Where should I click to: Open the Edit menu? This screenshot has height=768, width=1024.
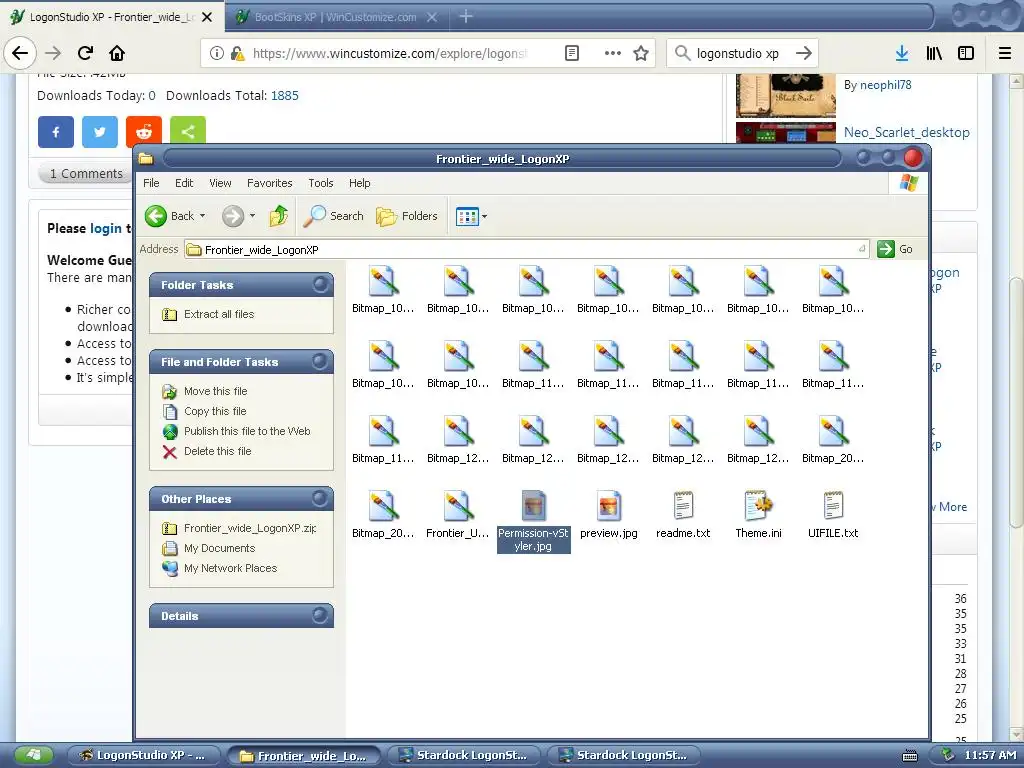click(x=184, y=183)
